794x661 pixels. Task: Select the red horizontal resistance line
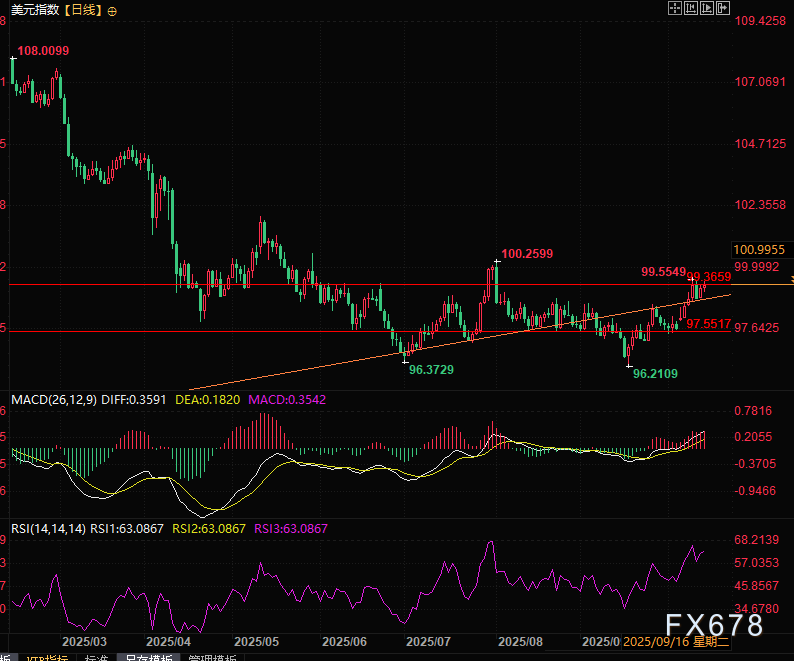tap(300, 285)
